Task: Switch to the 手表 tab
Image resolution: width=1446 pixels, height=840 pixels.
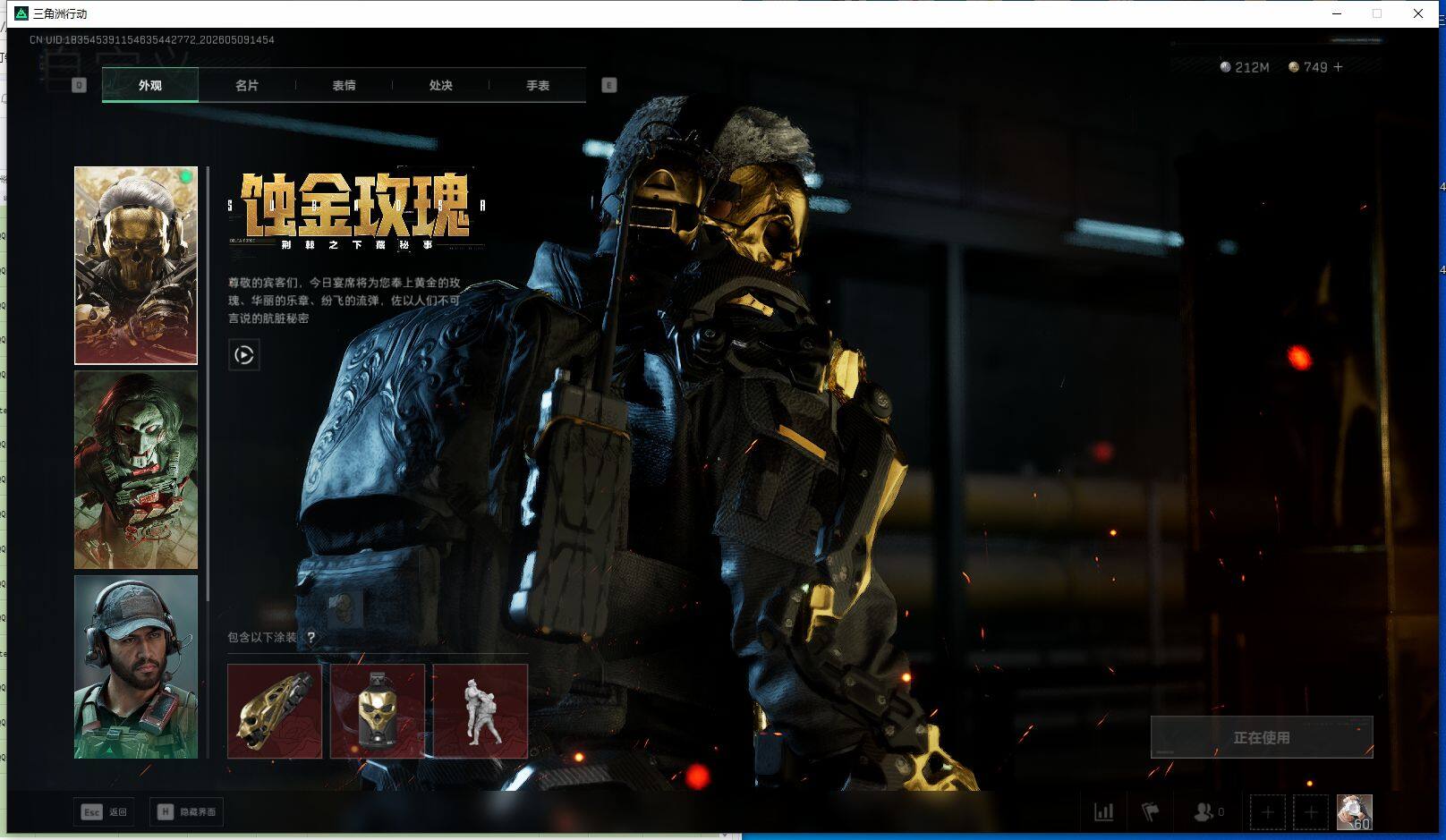Action: tap(538, 85)
